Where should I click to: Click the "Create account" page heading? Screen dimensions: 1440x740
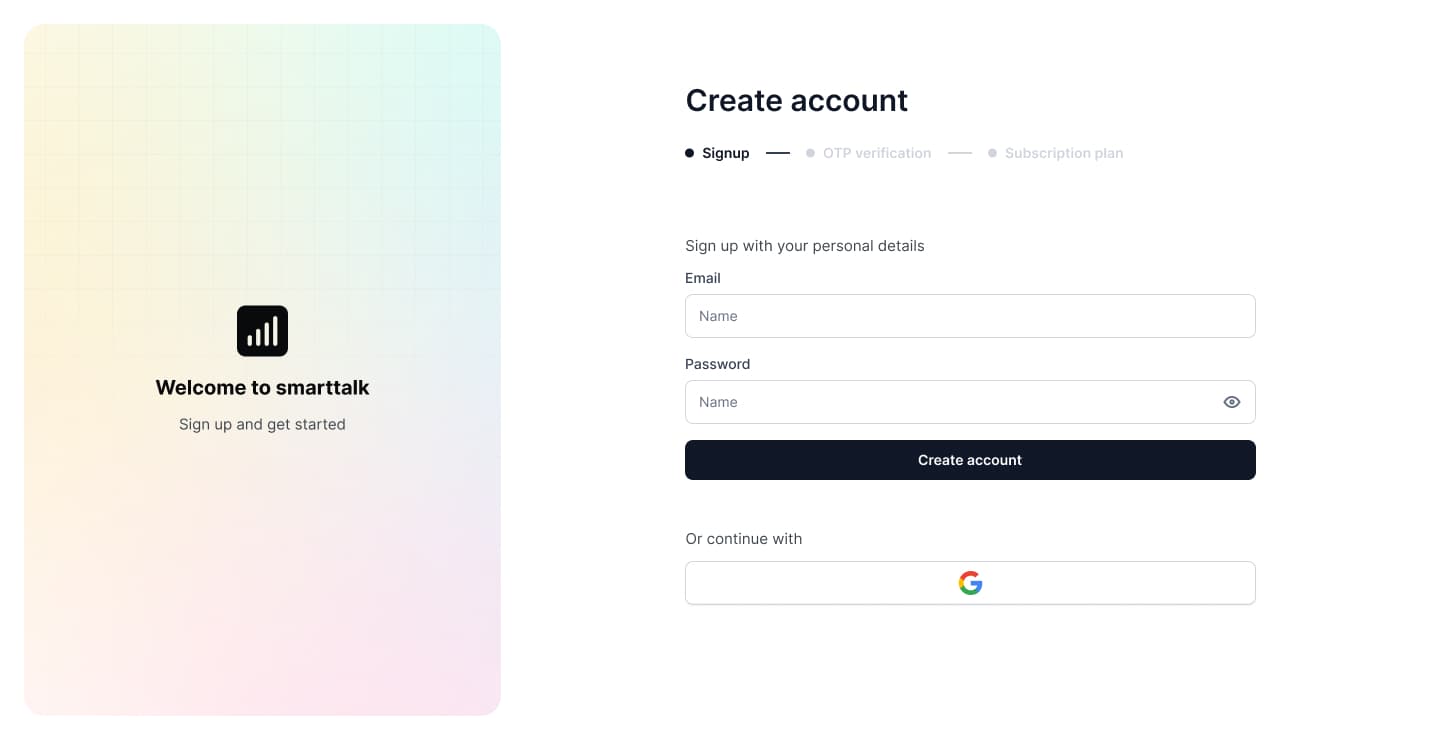point(796,100)
